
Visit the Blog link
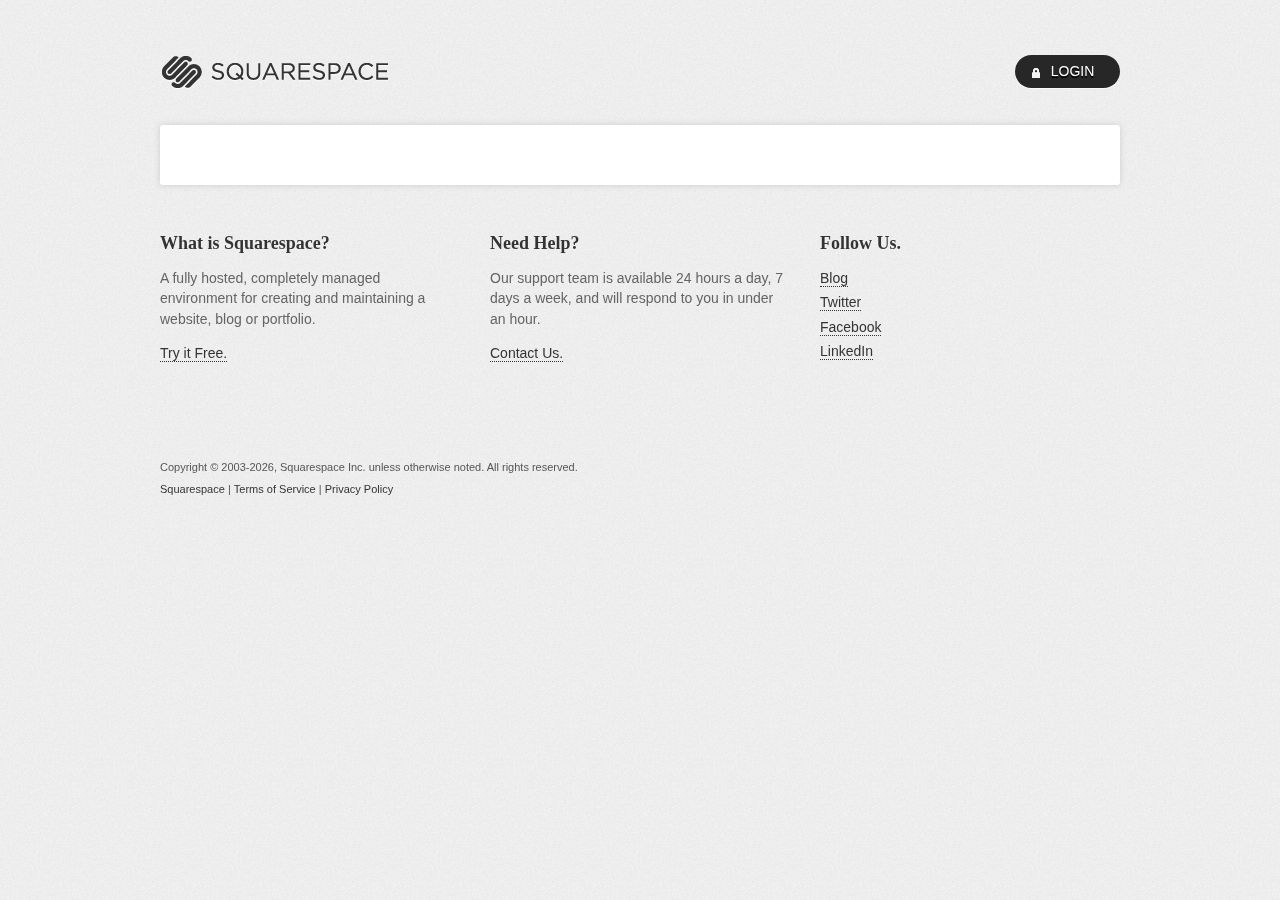tap(834, 278)
